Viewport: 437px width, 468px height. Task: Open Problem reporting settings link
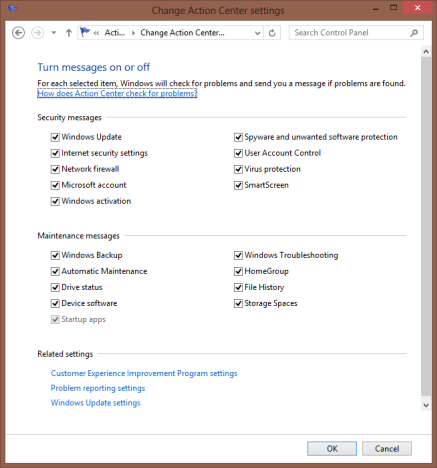pos(98,388)
